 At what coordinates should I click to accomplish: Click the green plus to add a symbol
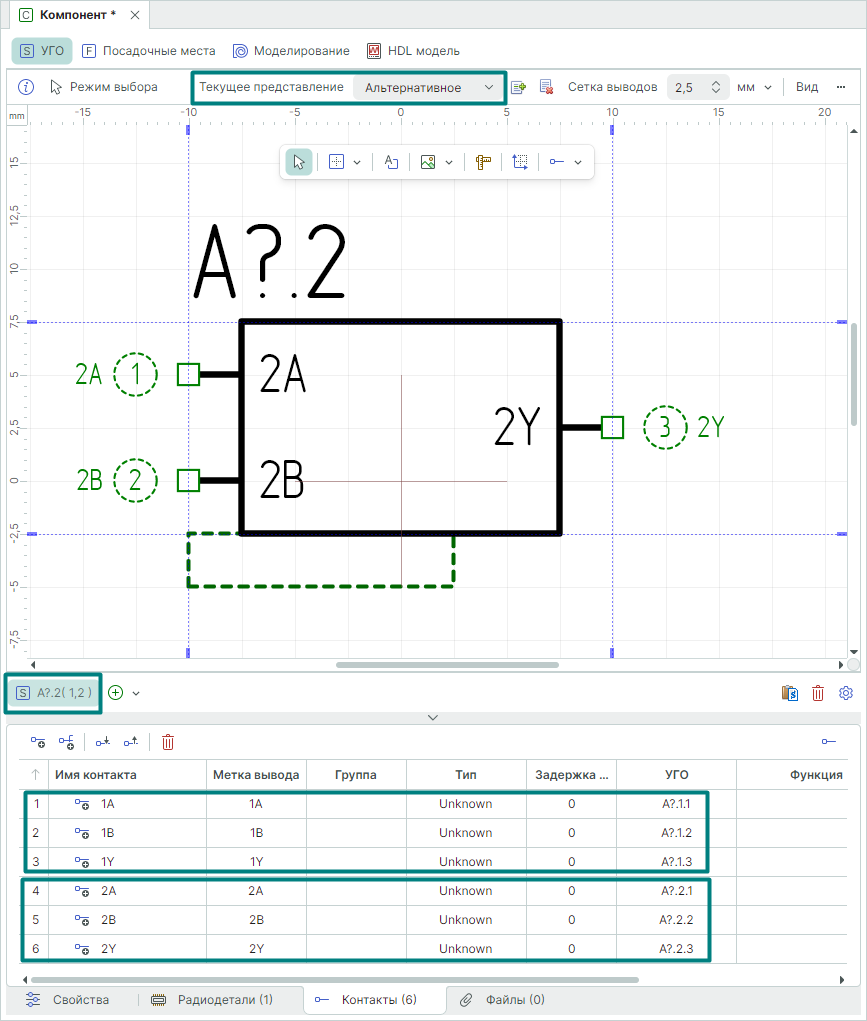pos(116,692)
